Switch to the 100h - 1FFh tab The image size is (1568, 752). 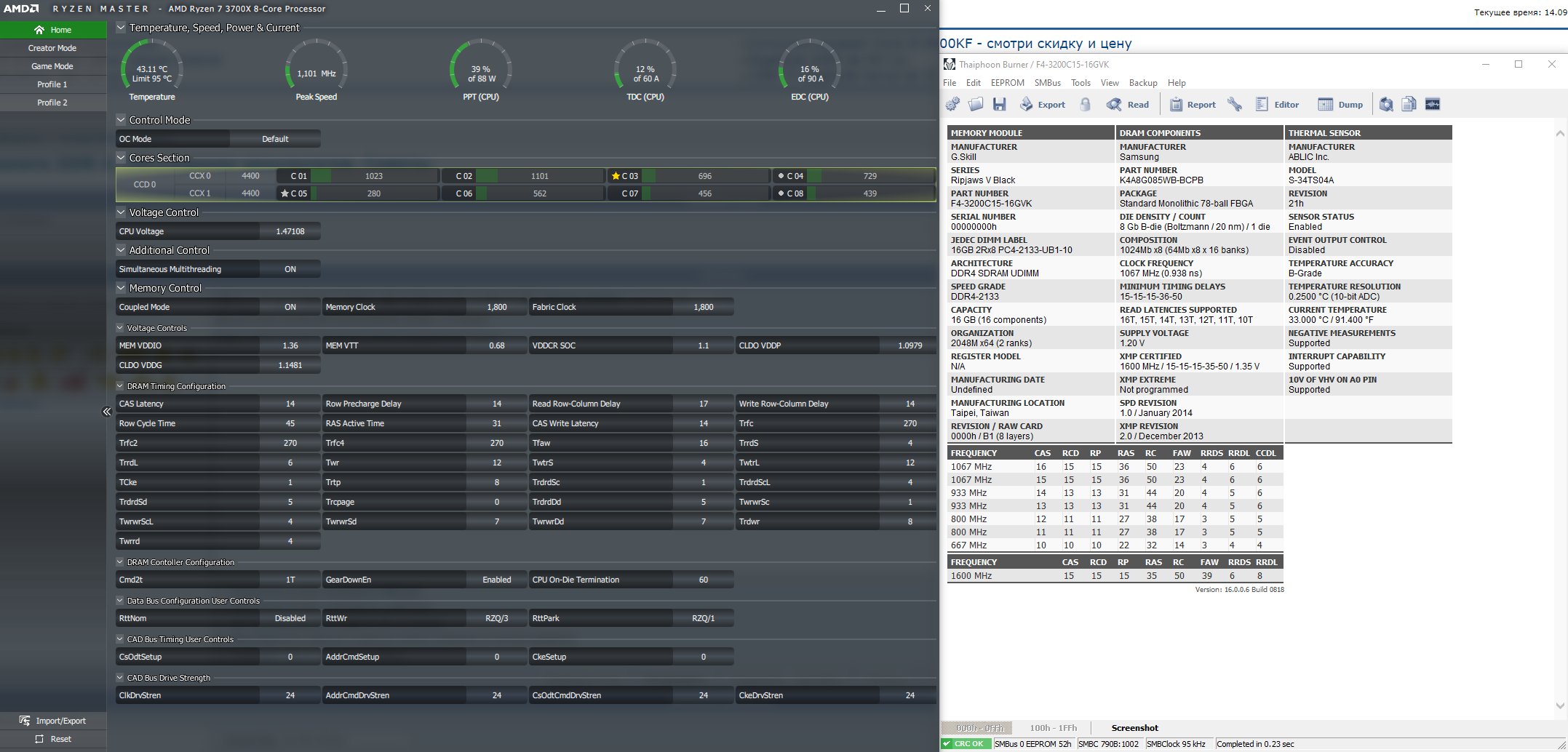coord(1053,728)
